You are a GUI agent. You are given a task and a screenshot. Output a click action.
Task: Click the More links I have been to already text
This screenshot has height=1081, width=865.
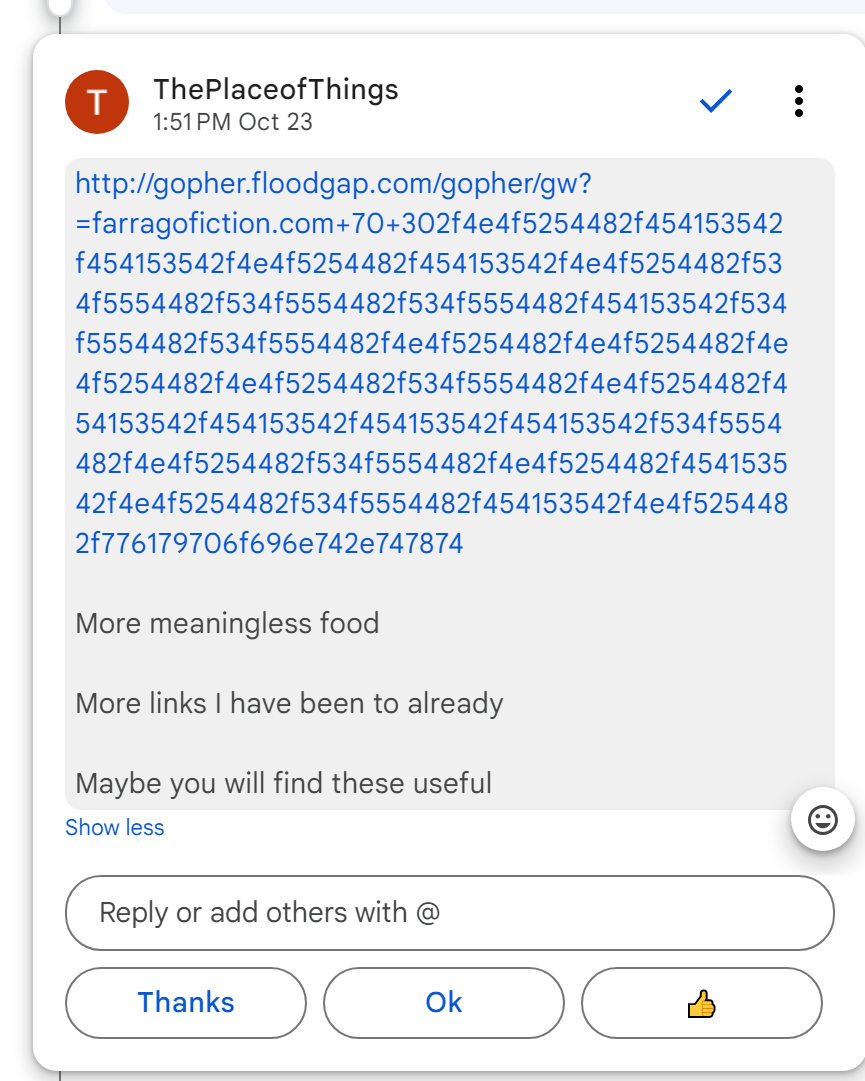[x=289, y=704]
